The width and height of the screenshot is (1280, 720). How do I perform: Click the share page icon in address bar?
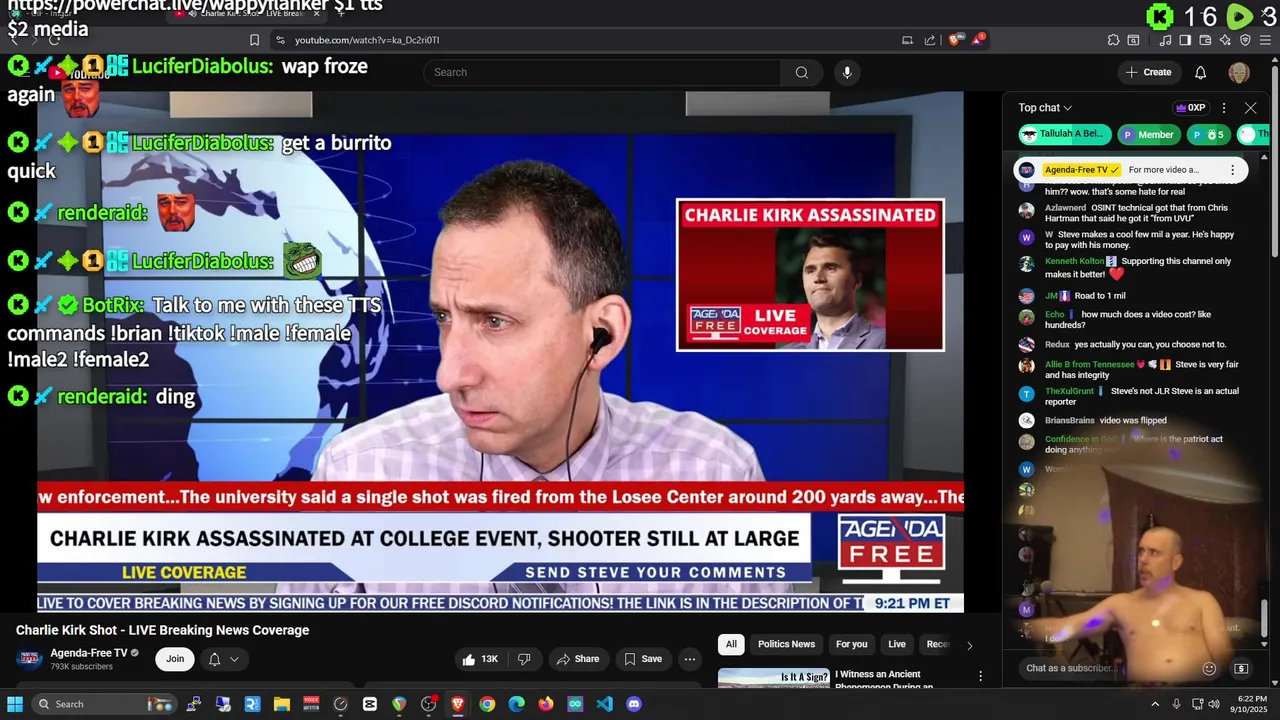(x=930, y=40)
